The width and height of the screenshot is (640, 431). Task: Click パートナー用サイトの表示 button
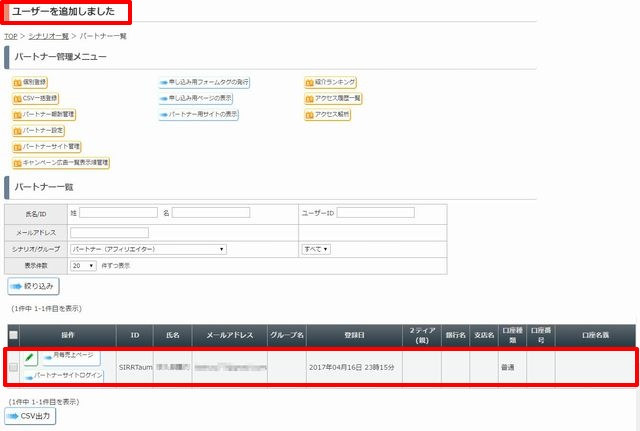pos(198,114)
